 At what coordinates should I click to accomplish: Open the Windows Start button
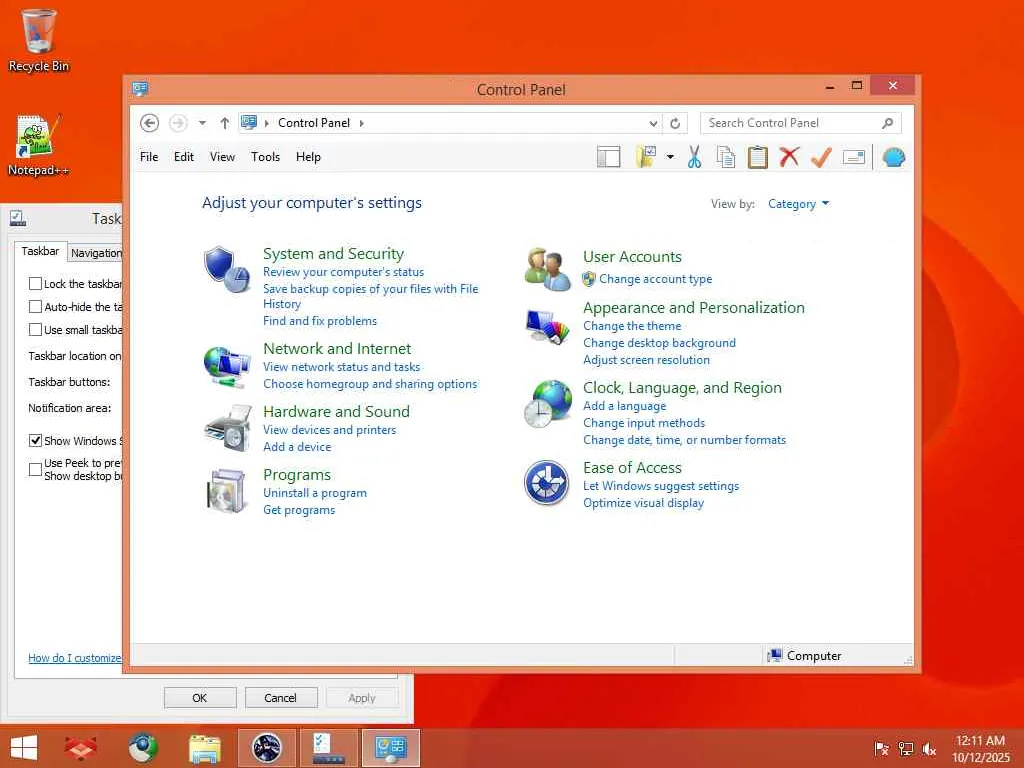24,748
